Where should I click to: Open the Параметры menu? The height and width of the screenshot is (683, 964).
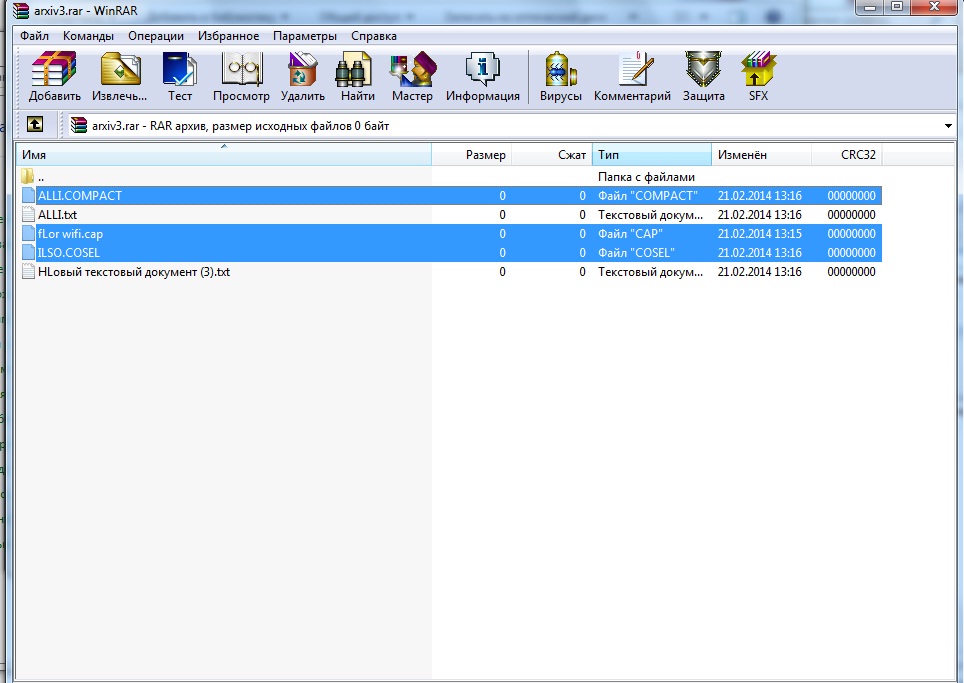pyautogui.click(x=305, y=36)
